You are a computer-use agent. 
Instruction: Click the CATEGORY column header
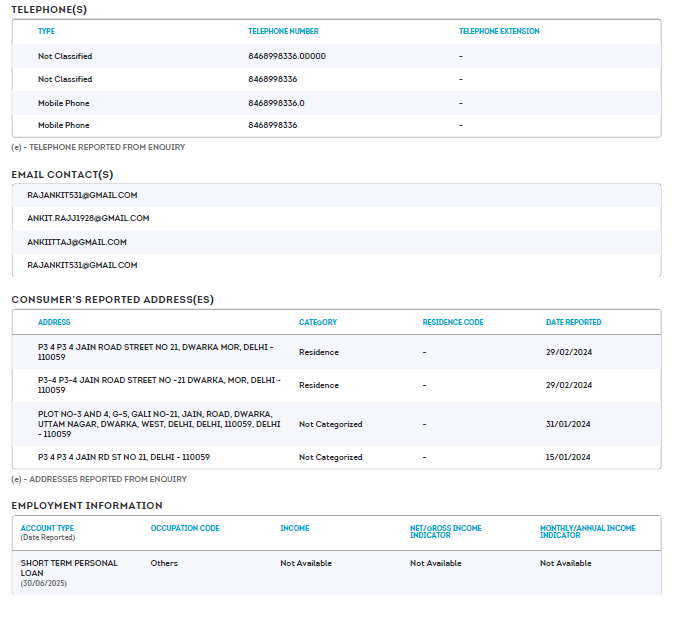tap(318, 322)
